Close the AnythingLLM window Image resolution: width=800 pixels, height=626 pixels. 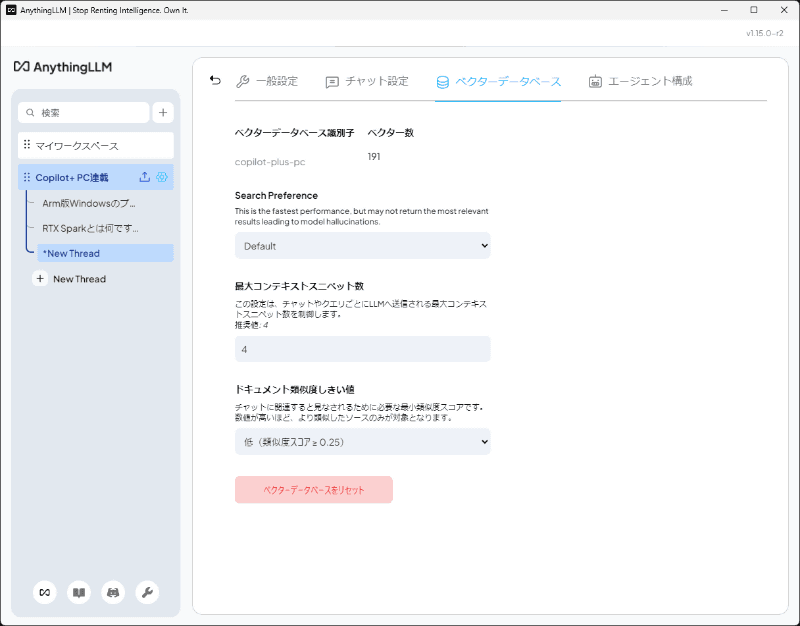tap(784, 10)
